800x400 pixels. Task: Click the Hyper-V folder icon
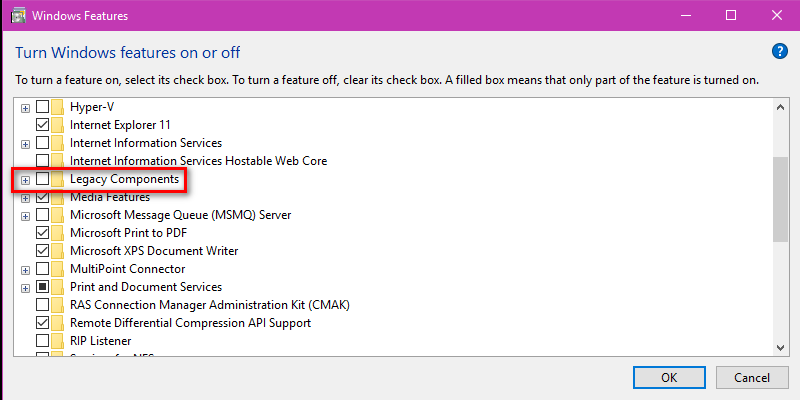(x=58, y=107)
